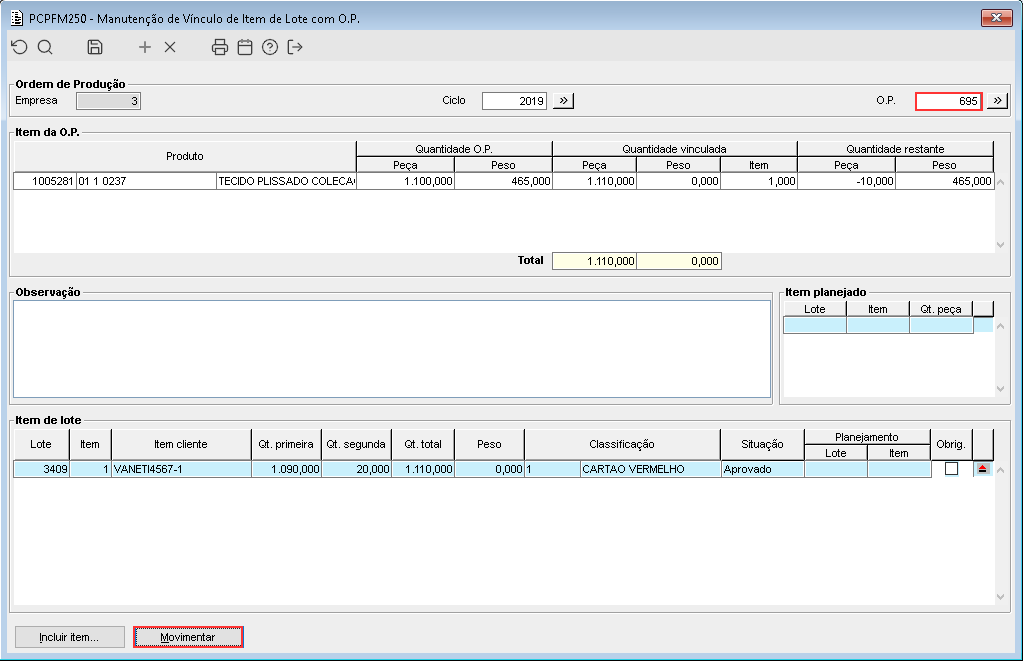Open O.P. lookup with the » button
Image resolution: width=1023 pixels, height=661 pixels.
(997, 100)
